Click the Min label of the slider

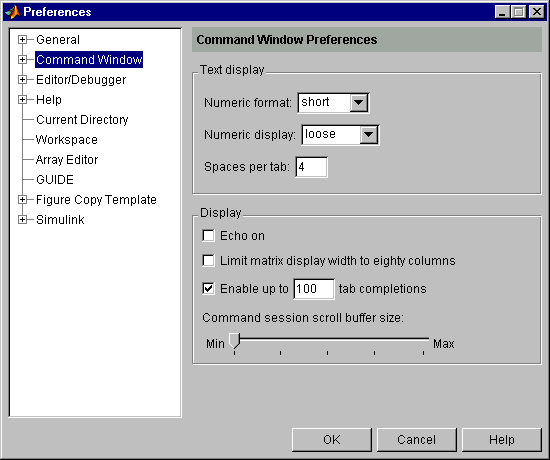click(x=215, y=344)
